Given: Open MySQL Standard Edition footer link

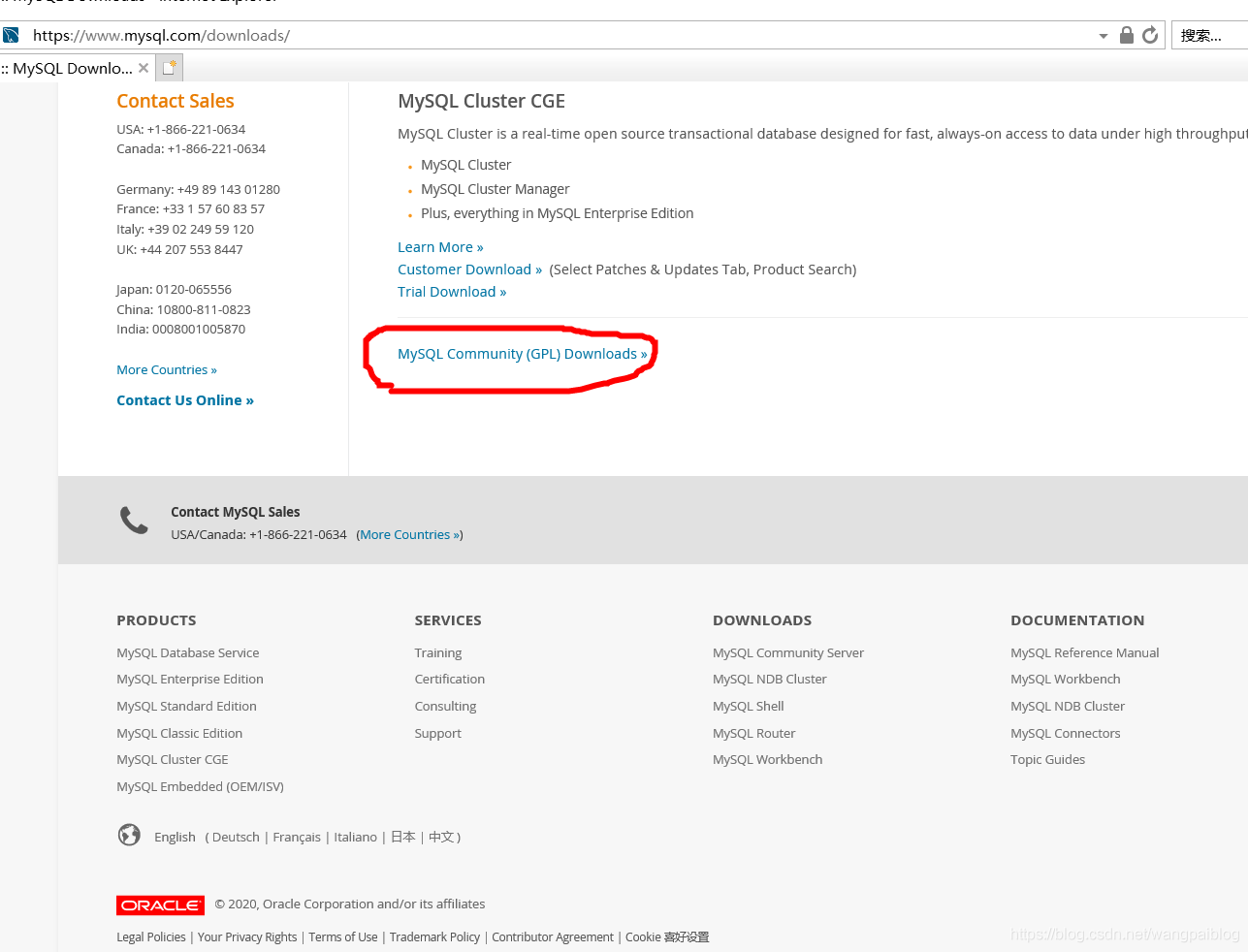Looking at the screenshot, I should pyautogui.click(x=186, y=707).
